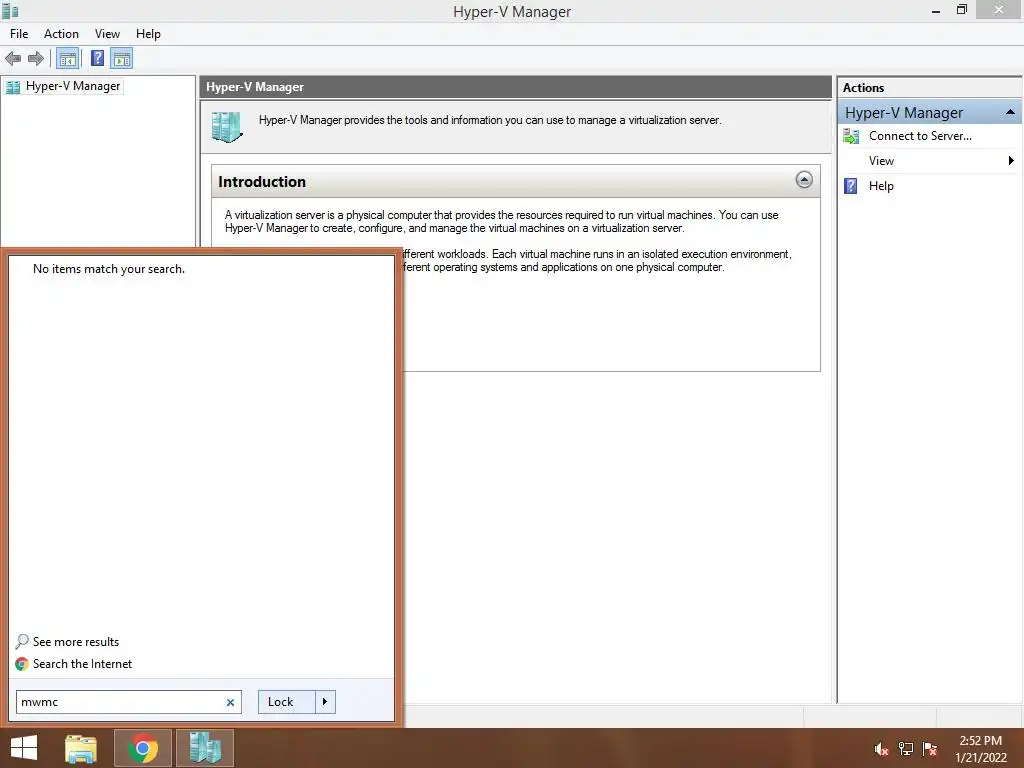Click the Hyper-V Manager title bar app icon
Image resolution: width=1024 pixels, height=768 pixels.
[10, 11]
